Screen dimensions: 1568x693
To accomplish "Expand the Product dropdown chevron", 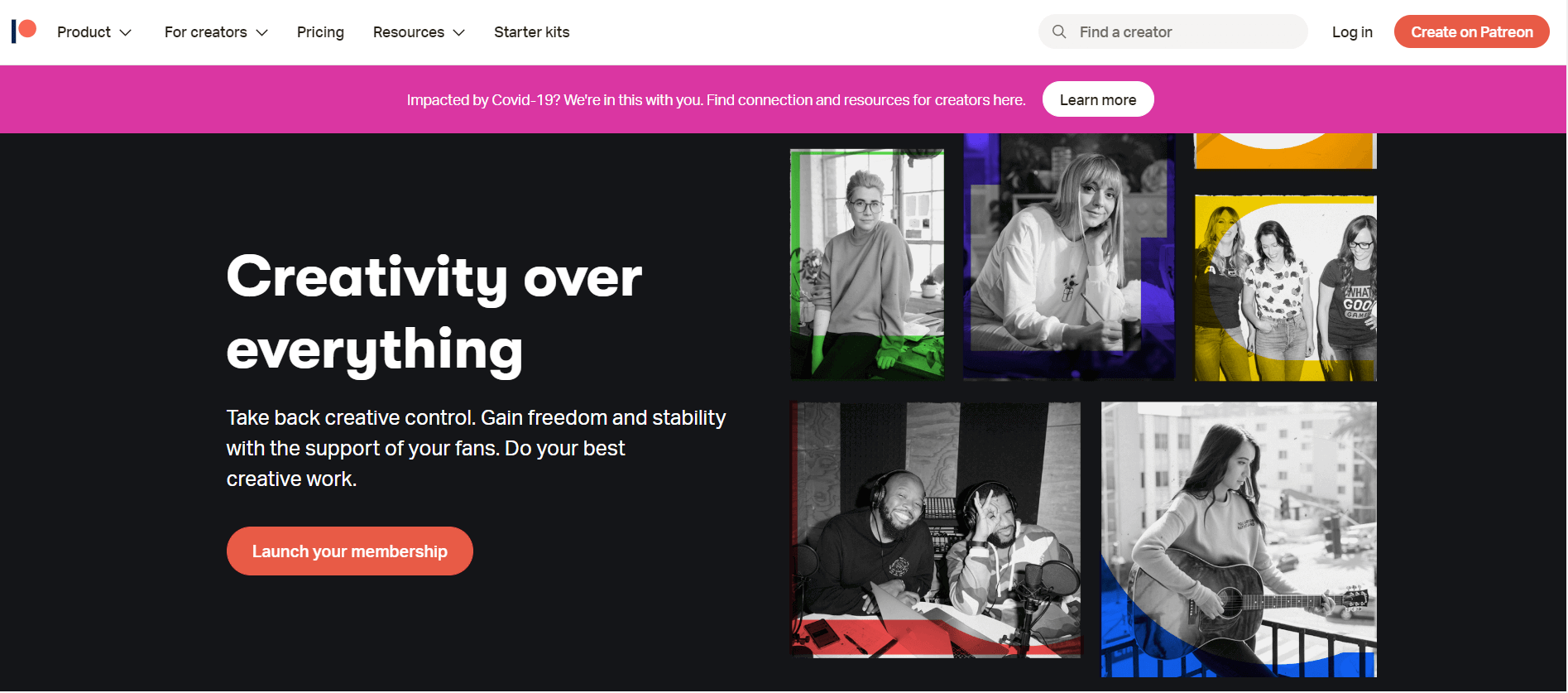I will (126, 32).
